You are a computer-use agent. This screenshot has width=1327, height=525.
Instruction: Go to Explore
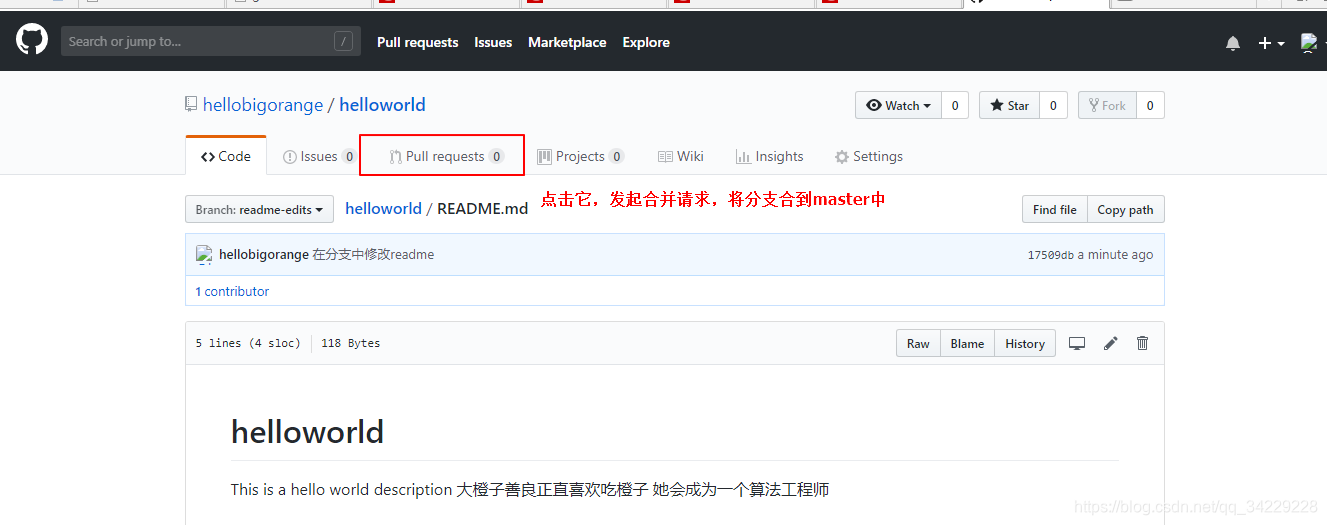646,42
